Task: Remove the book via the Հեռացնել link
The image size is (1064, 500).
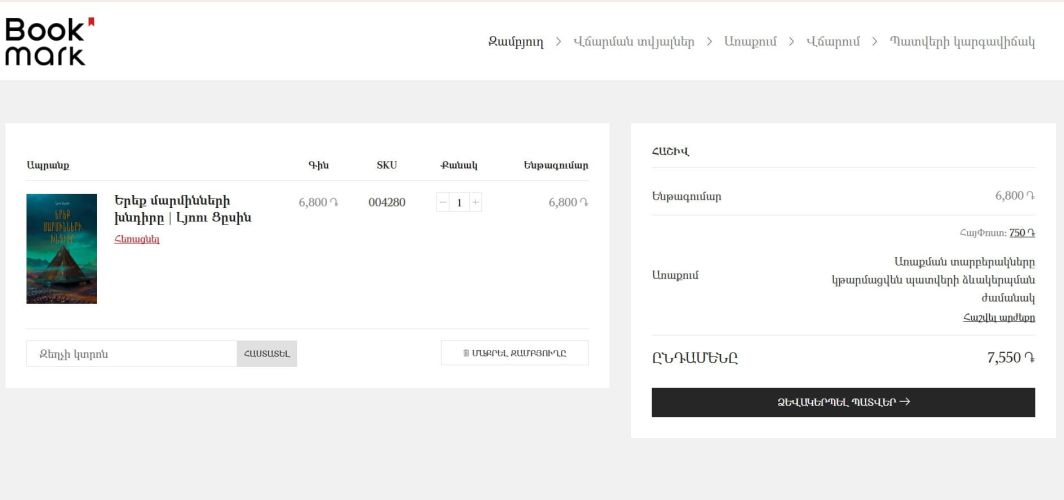Action: click(137, 239)
